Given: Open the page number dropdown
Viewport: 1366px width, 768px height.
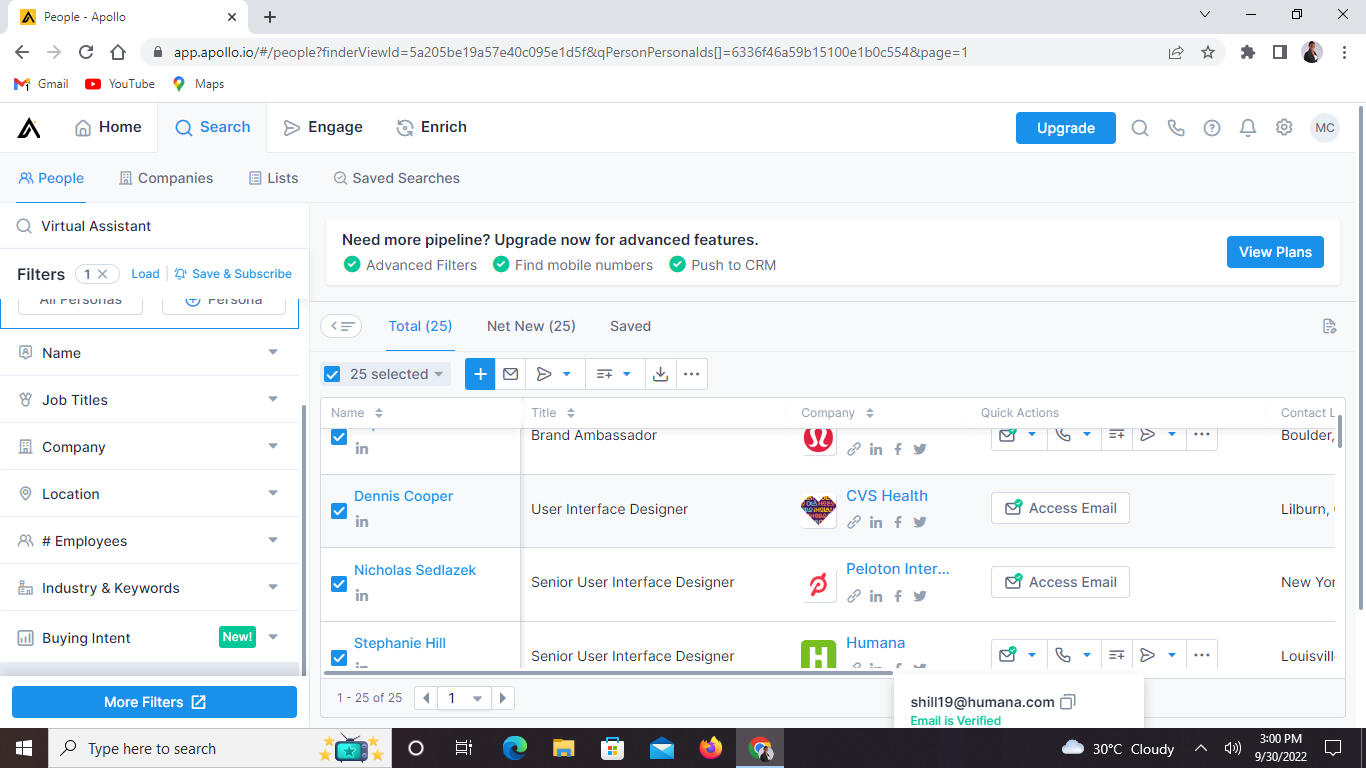Looking at the screenshot, I should (x=465, y=698).
